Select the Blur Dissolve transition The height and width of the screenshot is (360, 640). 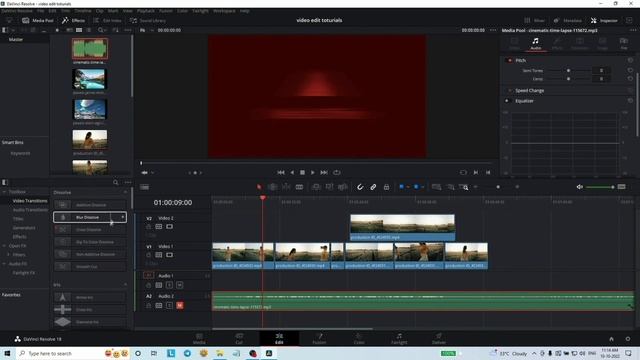pyautogui.click(x=90, y=217)
